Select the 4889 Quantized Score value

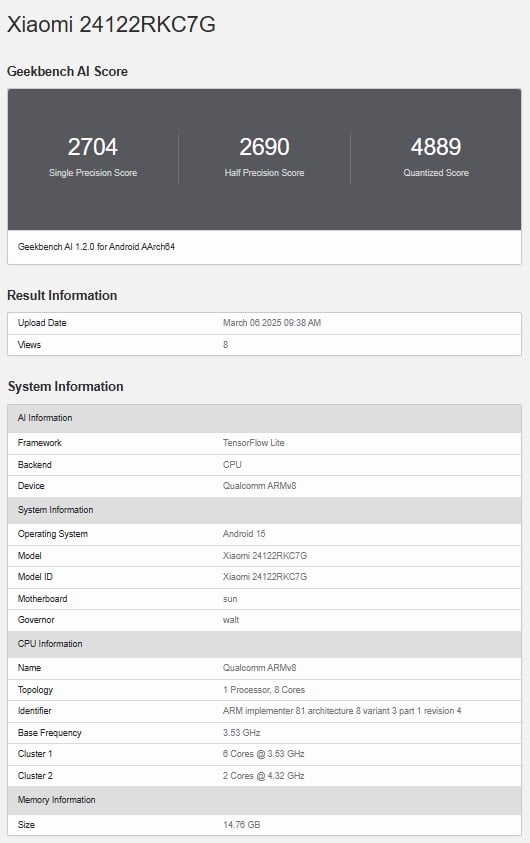click(x=436, y=147)
